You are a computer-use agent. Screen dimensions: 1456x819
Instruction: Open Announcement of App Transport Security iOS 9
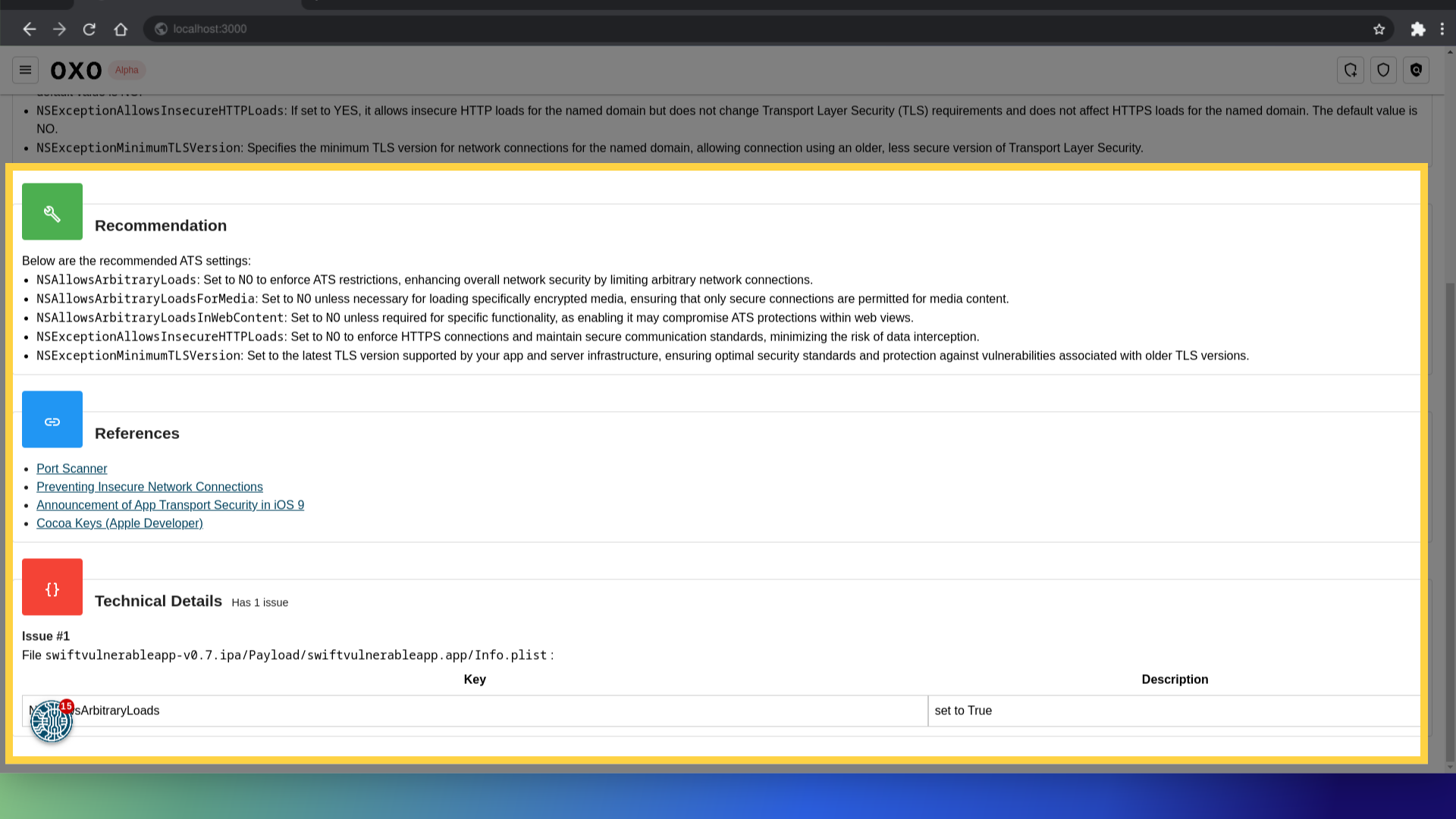point(170,505)
